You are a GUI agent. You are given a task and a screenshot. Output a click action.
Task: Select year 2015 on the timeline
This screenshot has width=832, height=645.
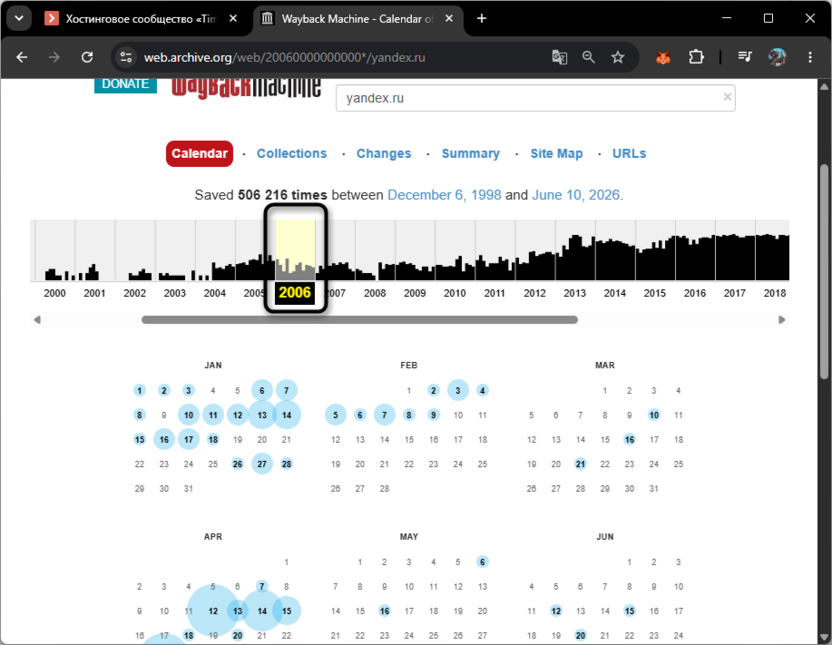(654, 293)
